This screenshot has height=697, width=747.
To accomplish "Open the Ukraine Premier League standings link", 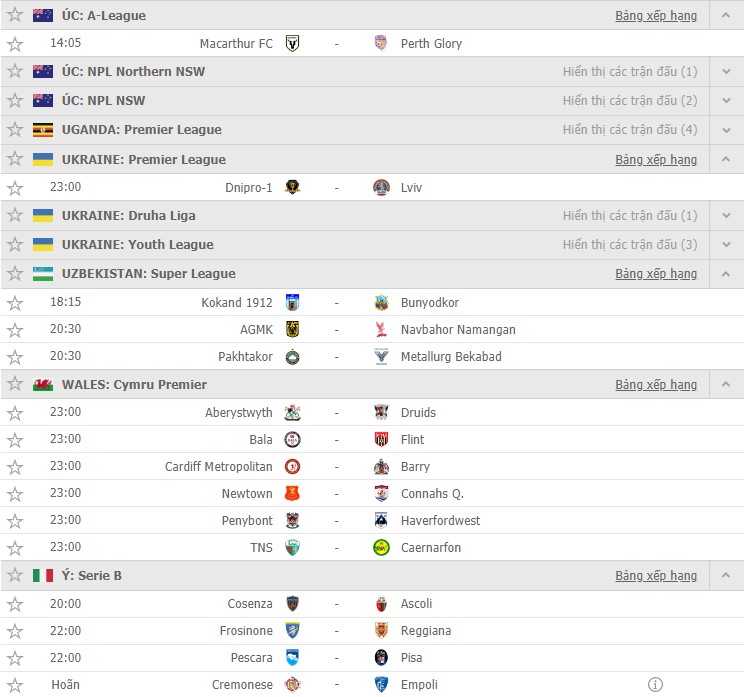I will point(656,159).
